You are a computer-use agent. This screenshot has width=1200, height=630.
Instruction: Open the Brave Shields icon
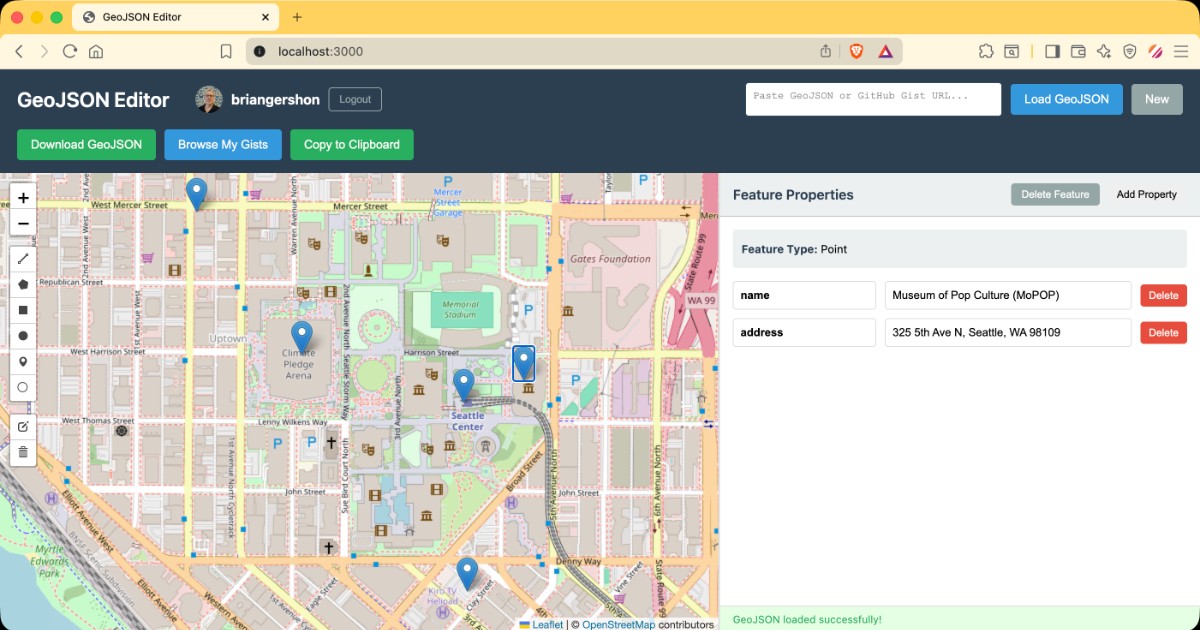(857, 51)
